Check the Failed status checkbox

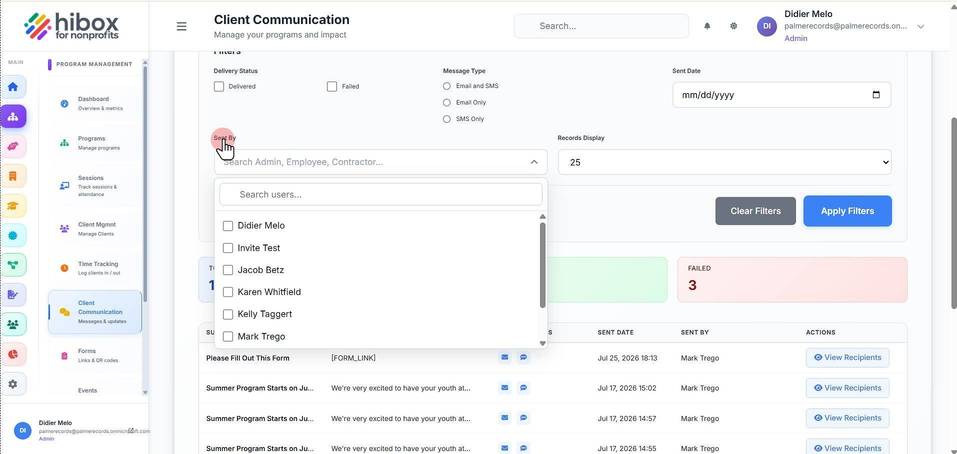coord(332,87)
